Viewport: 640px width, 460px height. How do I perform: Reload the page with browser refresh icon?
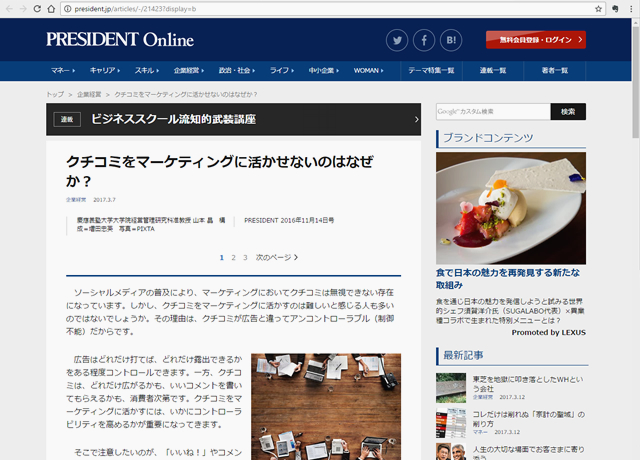pos(37,8)
